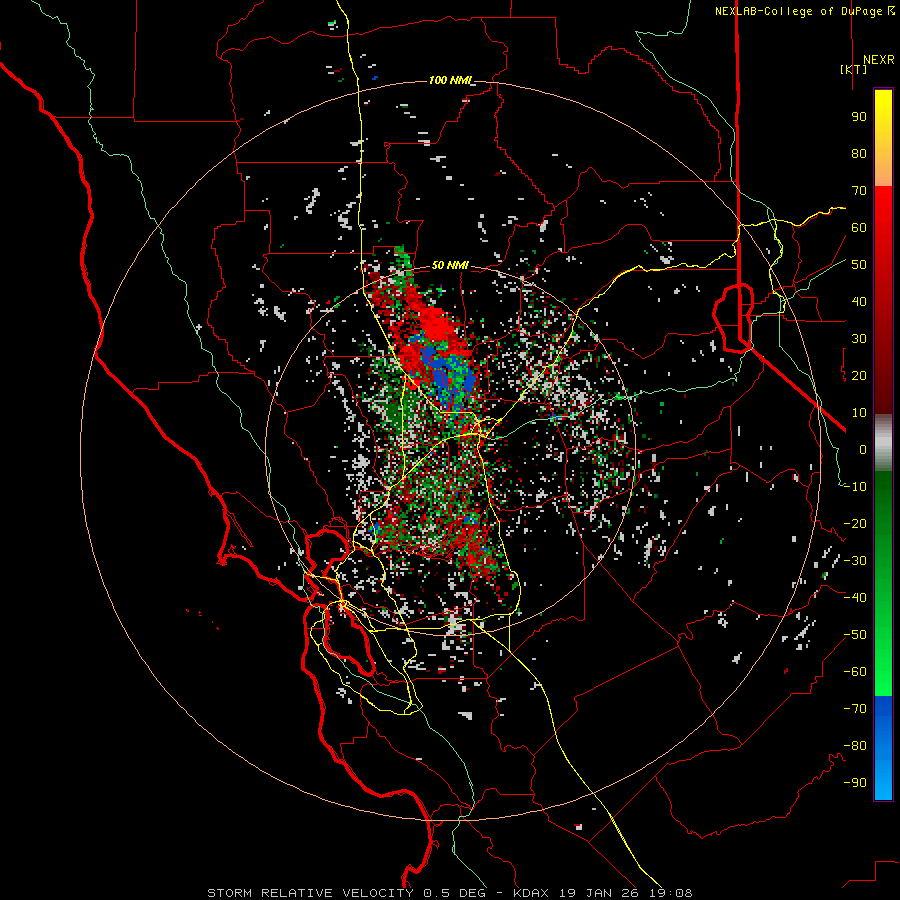The width and height of the screenshot is (900, 900).
Task: Click the positive 10 value on velocity scale
Action: click(859, 413)
